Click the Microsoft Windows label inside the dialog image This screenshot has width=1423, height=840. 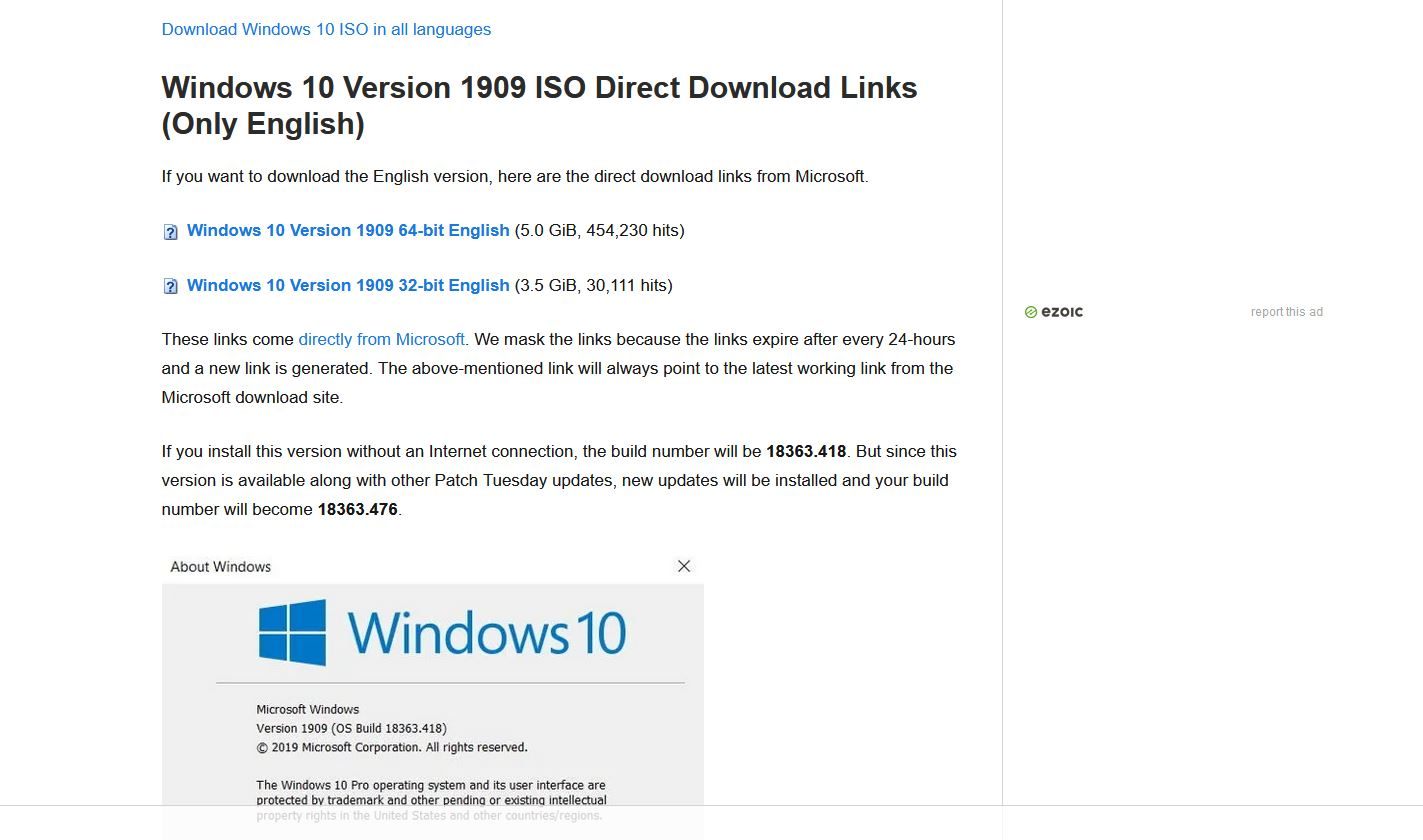307,709
